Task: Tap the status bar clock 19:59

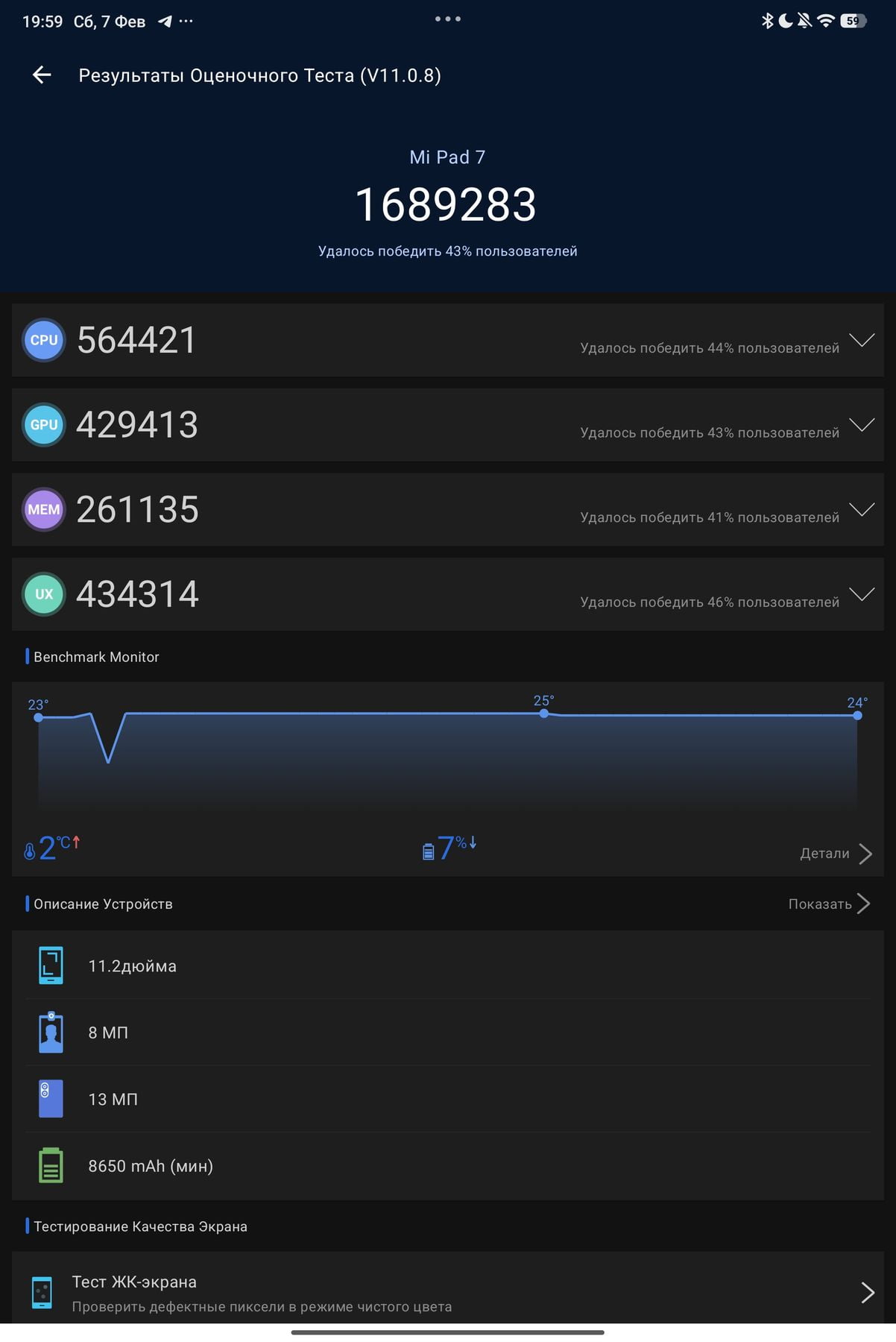Action: pos(42,22)
